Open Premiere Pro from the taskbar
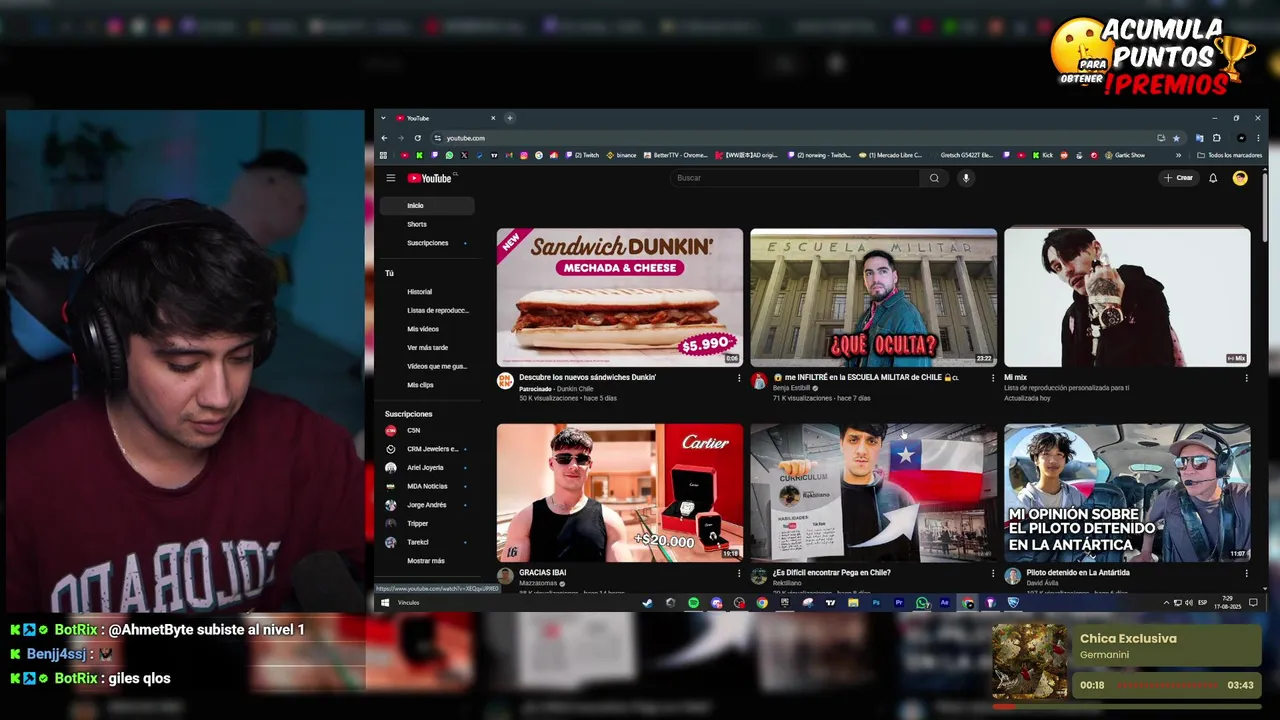The height and width of the screenshot is (720, 1280). click(898, 603)
